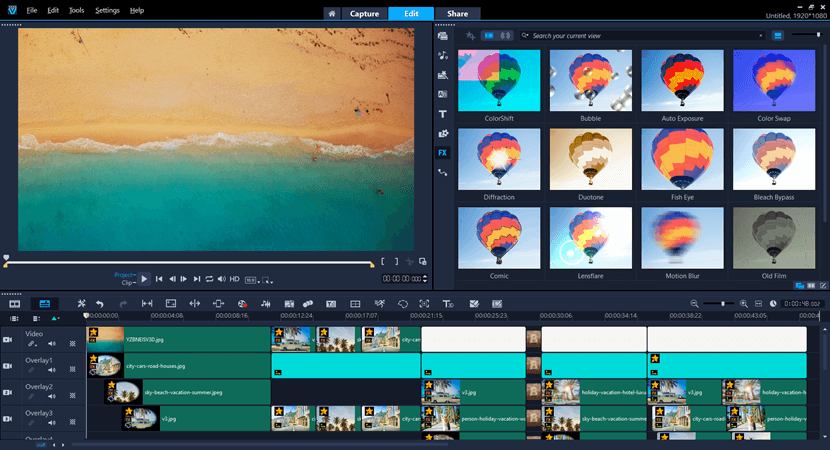
Task: Open the aspect ratio dropdown in the preview
Action: 252,279
